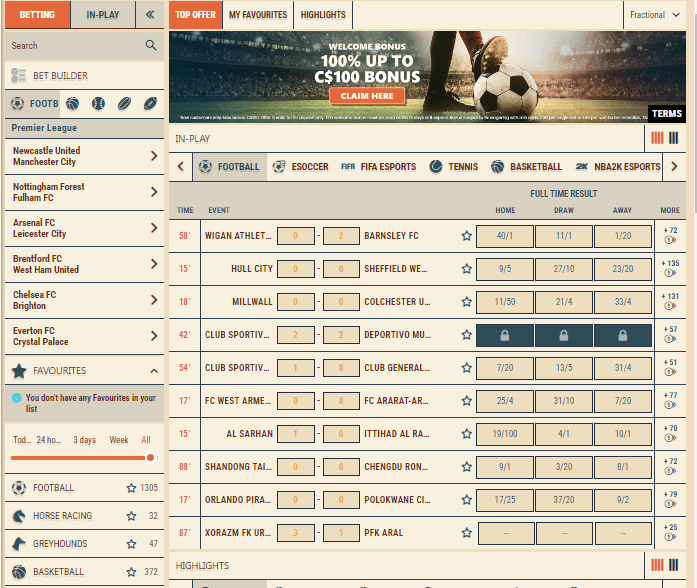The width and height of the screenshot is (697, 588).
Task: Open the Highlights tab
Action: pos(323,15)
